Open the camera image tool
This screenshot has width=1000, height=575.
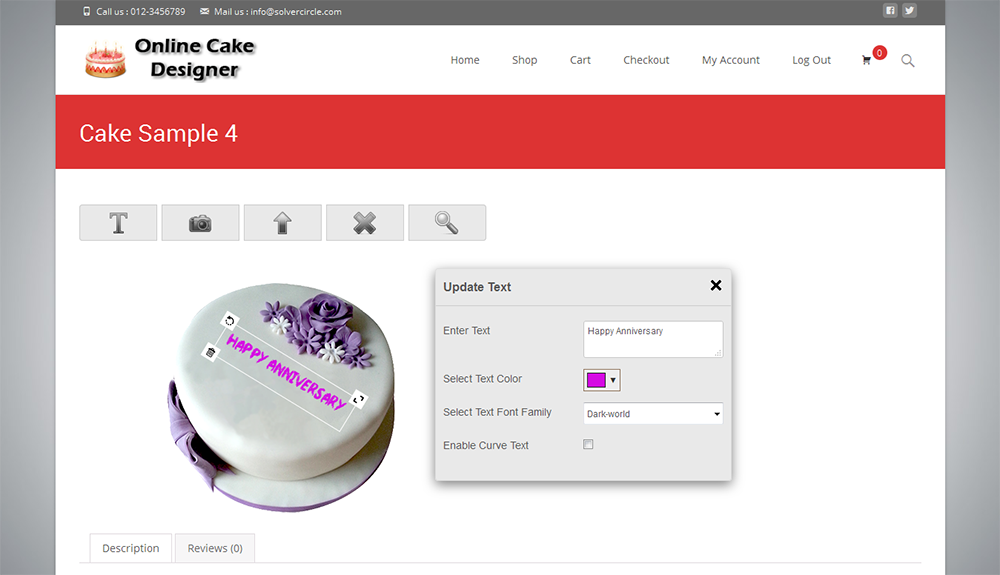point(200,222)
